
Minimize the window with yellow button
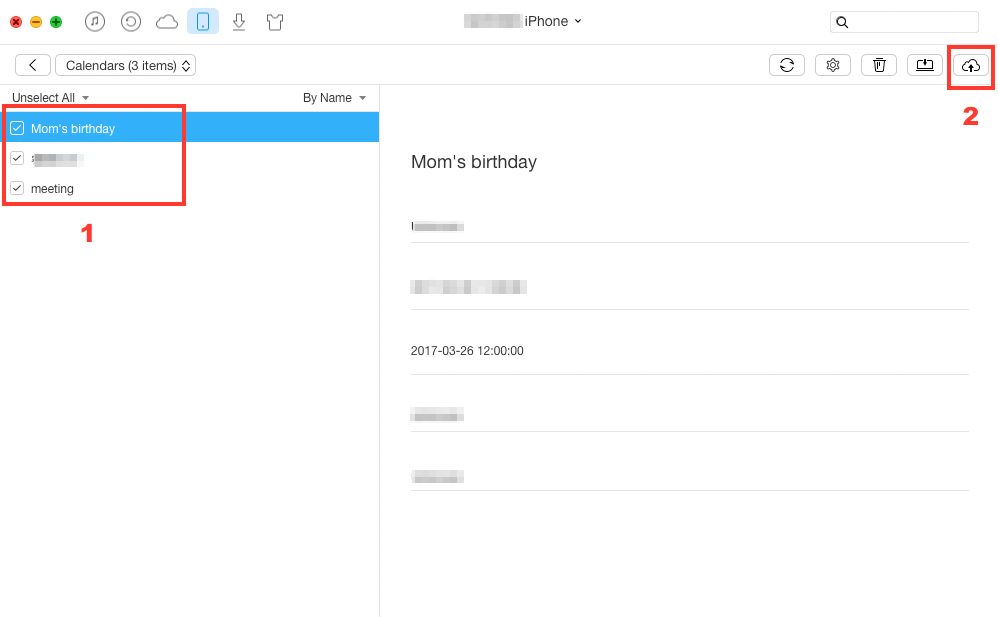(36, 22)
